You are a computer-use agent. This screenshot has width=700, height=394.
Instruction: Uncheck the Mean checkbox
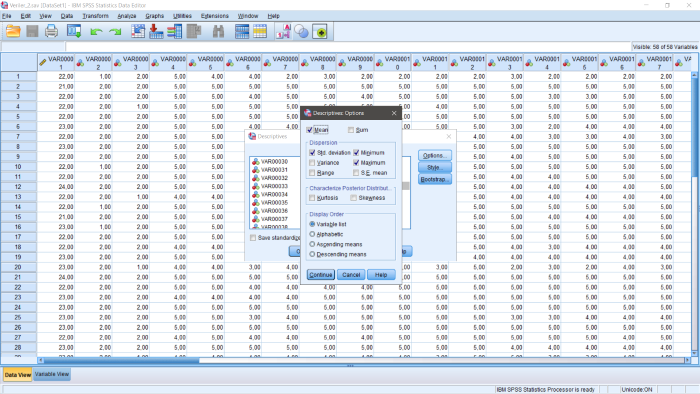click(x=309, y=130)
